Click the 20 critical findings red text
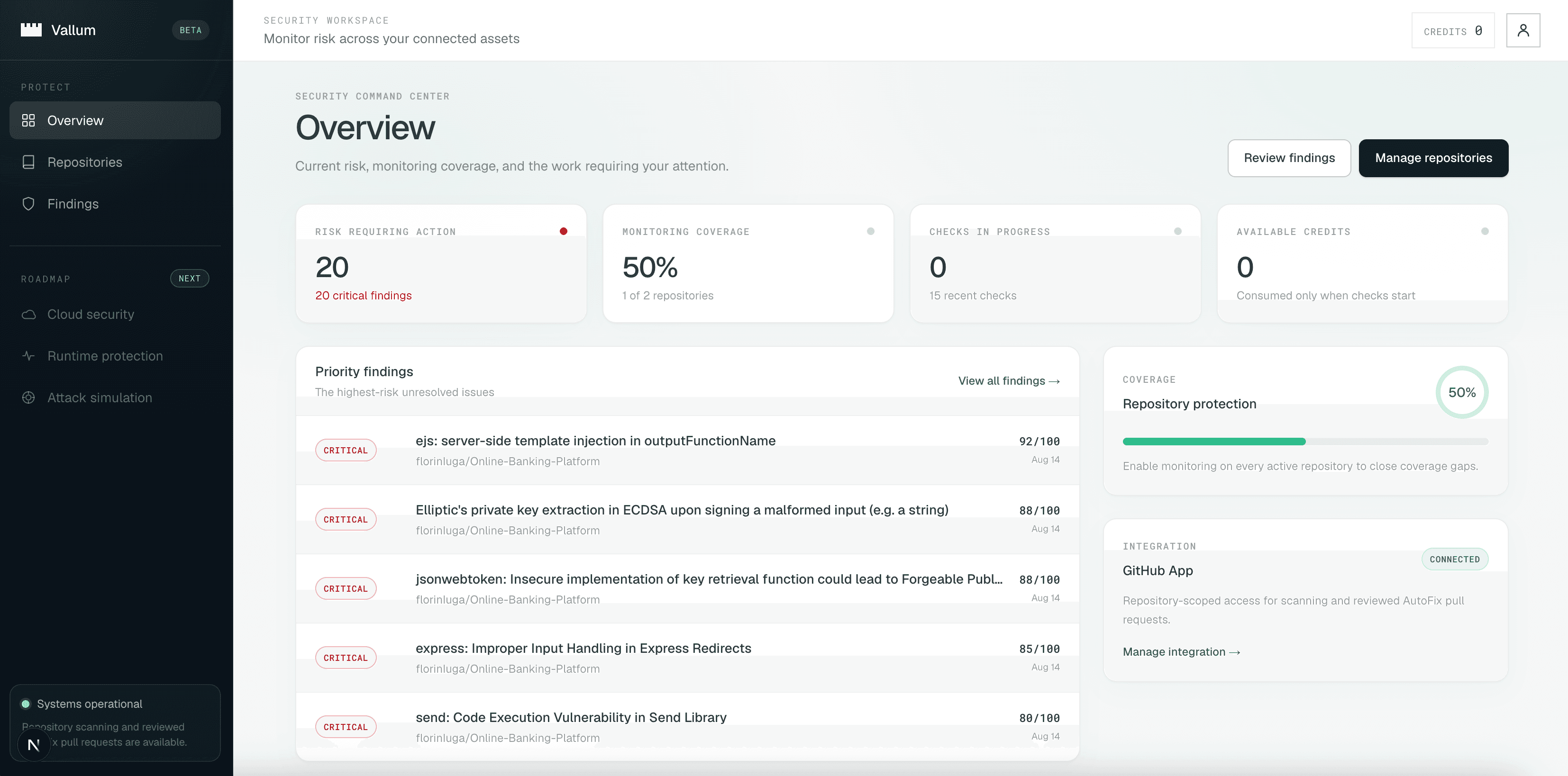Screen dimensions: 1568x776 click(x=364, y=296)
